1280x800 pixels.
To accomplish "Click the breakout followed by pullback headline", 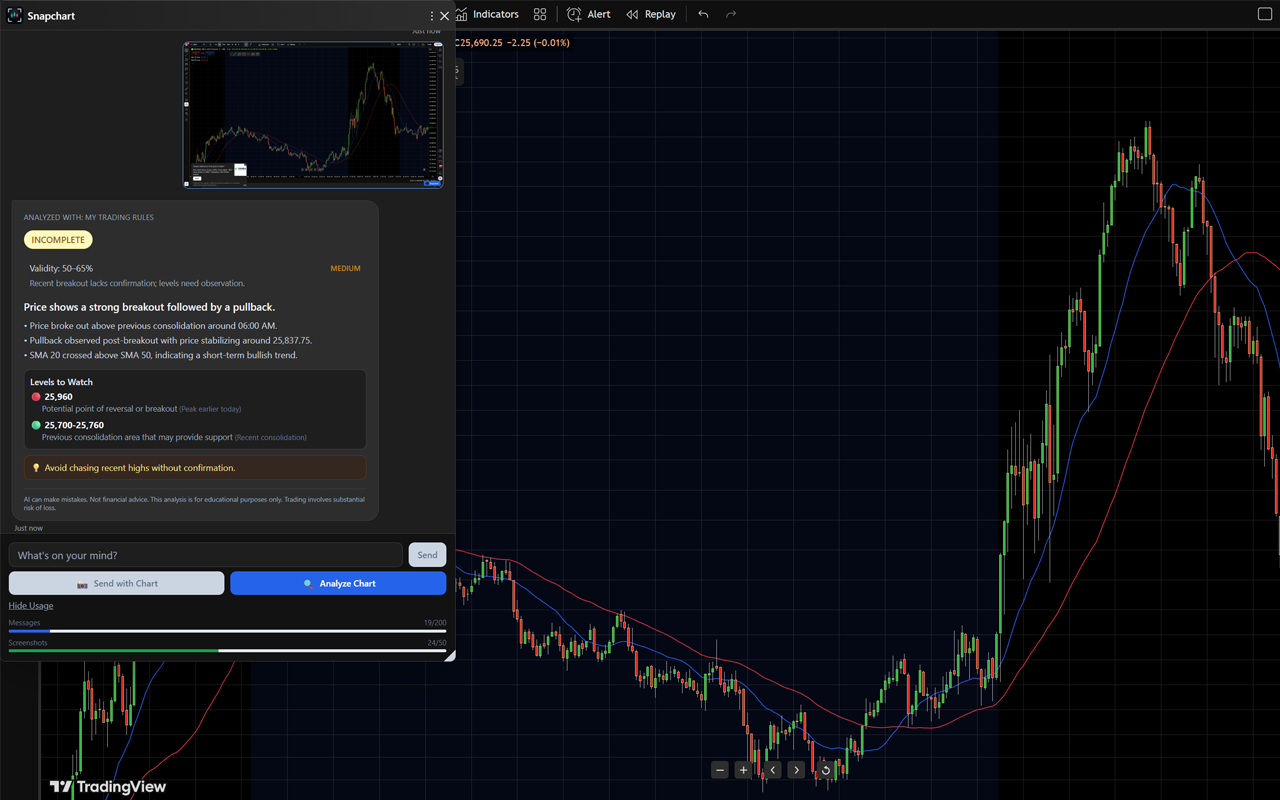I will click(149, 307).
